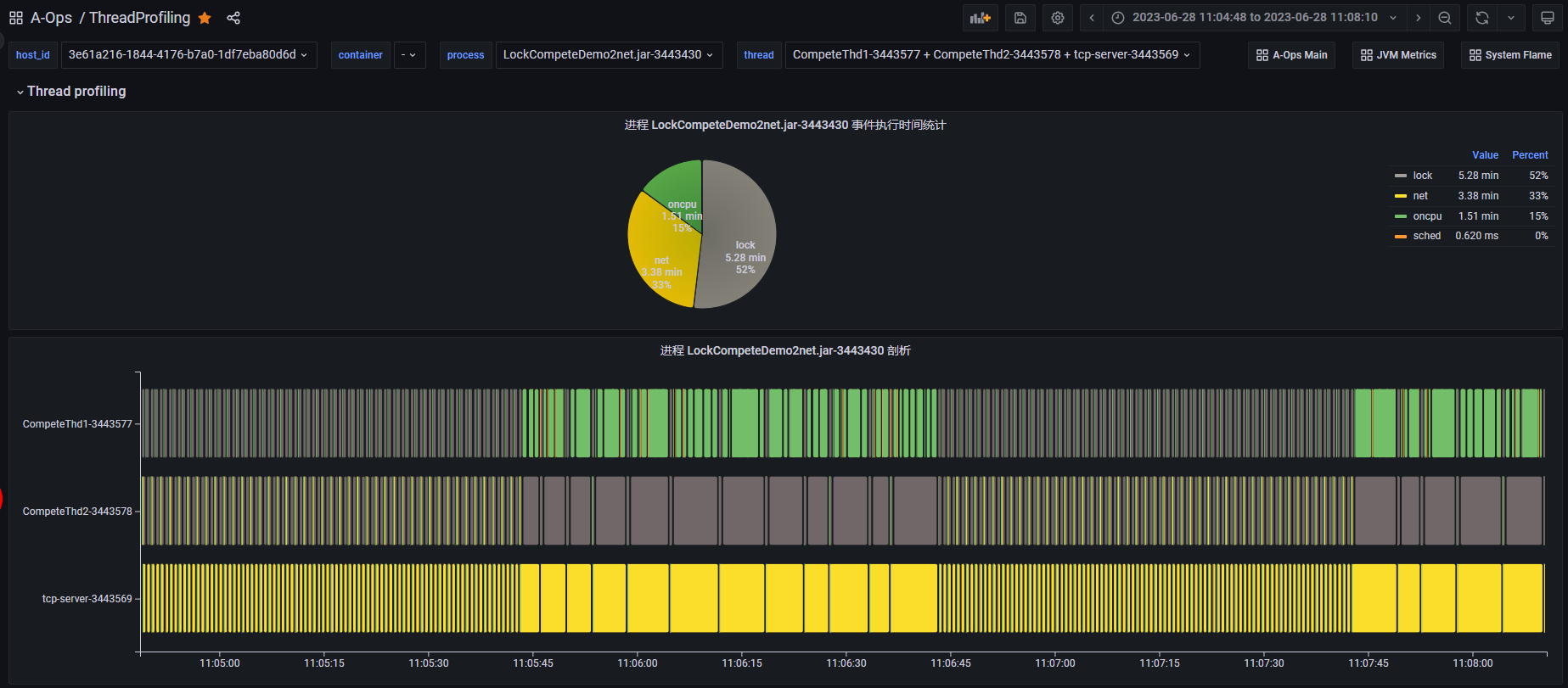
Task: Click the oncpu legend color swatch
Action: coord(1401,216)
